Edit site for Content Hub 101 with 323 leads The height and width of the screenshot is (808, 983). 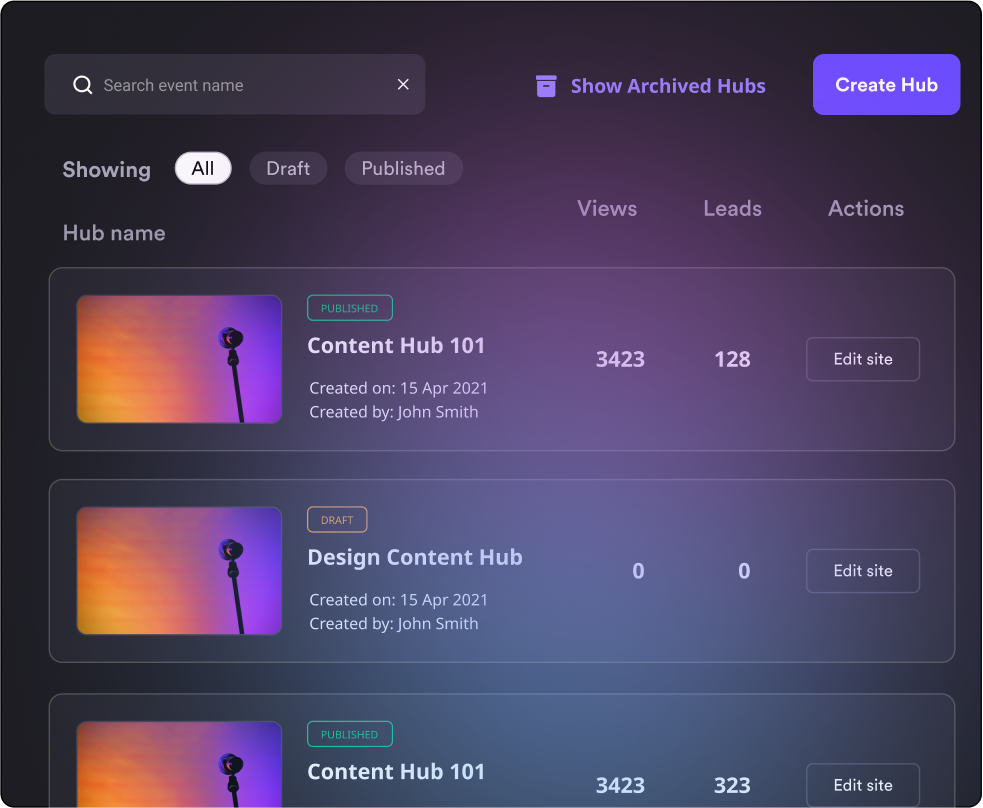point(863,785)
